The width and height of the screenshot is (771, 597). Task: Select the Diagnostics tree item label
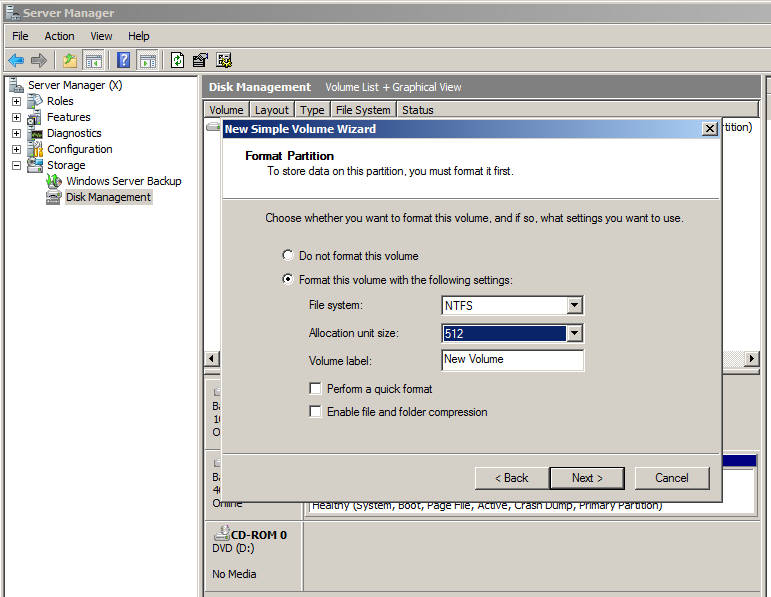pos(74,133)
